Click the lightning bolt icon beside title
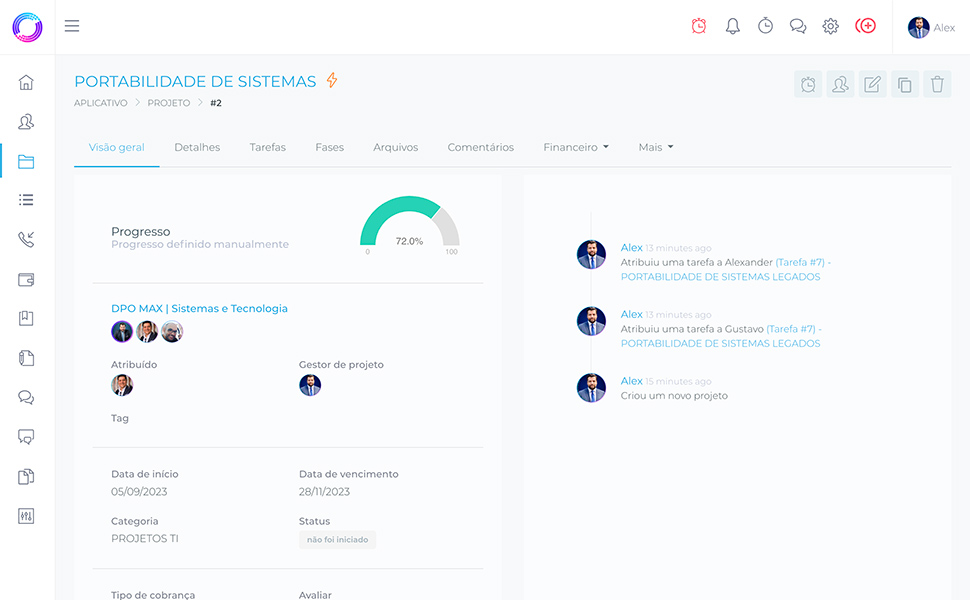This screenshot has height=600, width=970. pos(332,80)
